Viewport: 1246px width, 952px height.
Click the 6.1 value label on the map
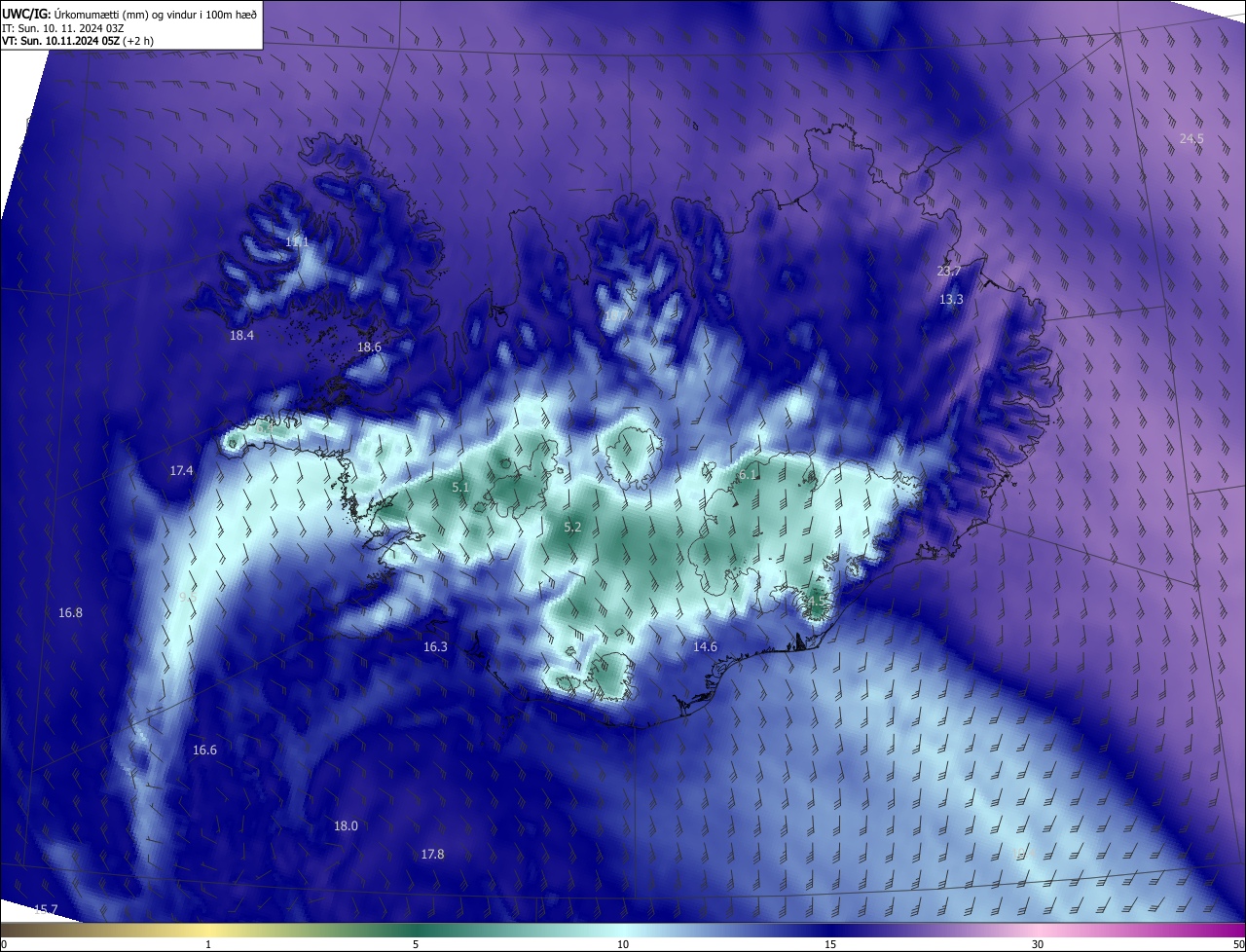[x=748, y=475]
